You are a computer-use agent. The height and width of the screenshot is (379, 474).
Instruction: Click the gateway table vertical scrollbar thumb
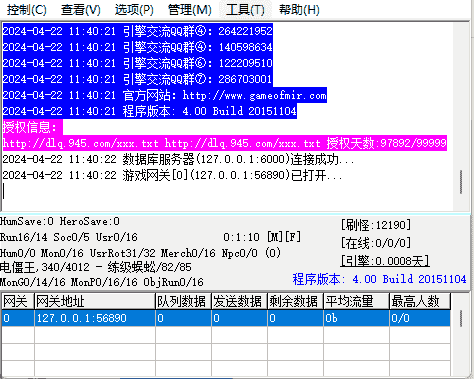(x=461, y=318)
